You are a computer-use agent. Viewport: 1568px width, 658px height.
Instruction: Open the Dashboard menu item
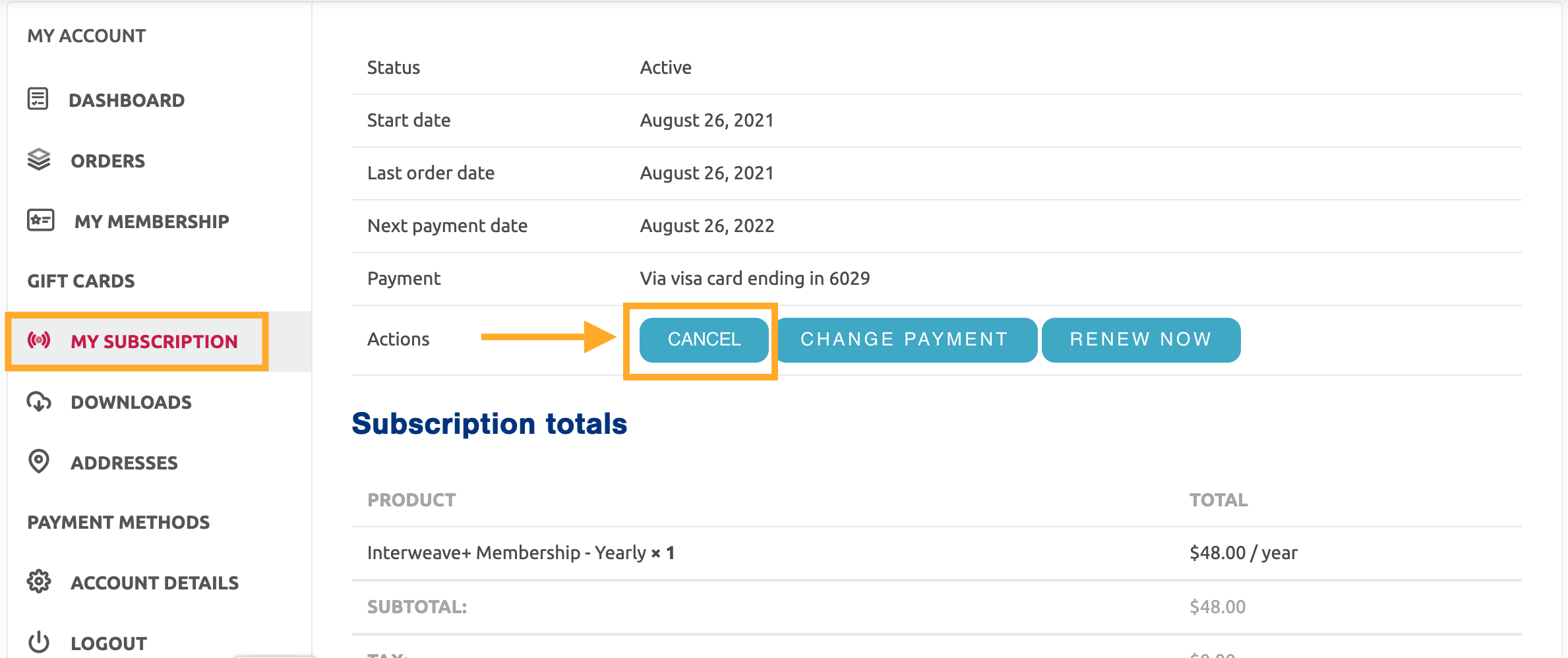click(x=127, y=100)
